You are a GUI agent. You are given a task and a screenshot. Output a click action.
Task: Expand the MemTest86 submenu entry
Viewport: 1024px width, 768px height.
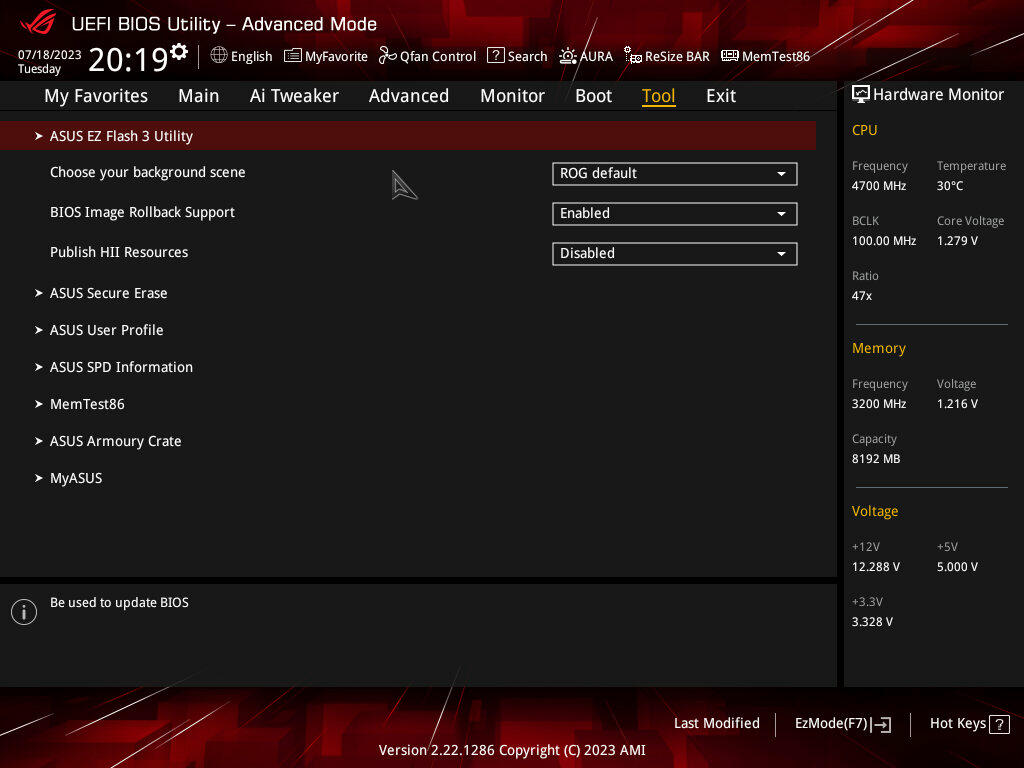80,404
